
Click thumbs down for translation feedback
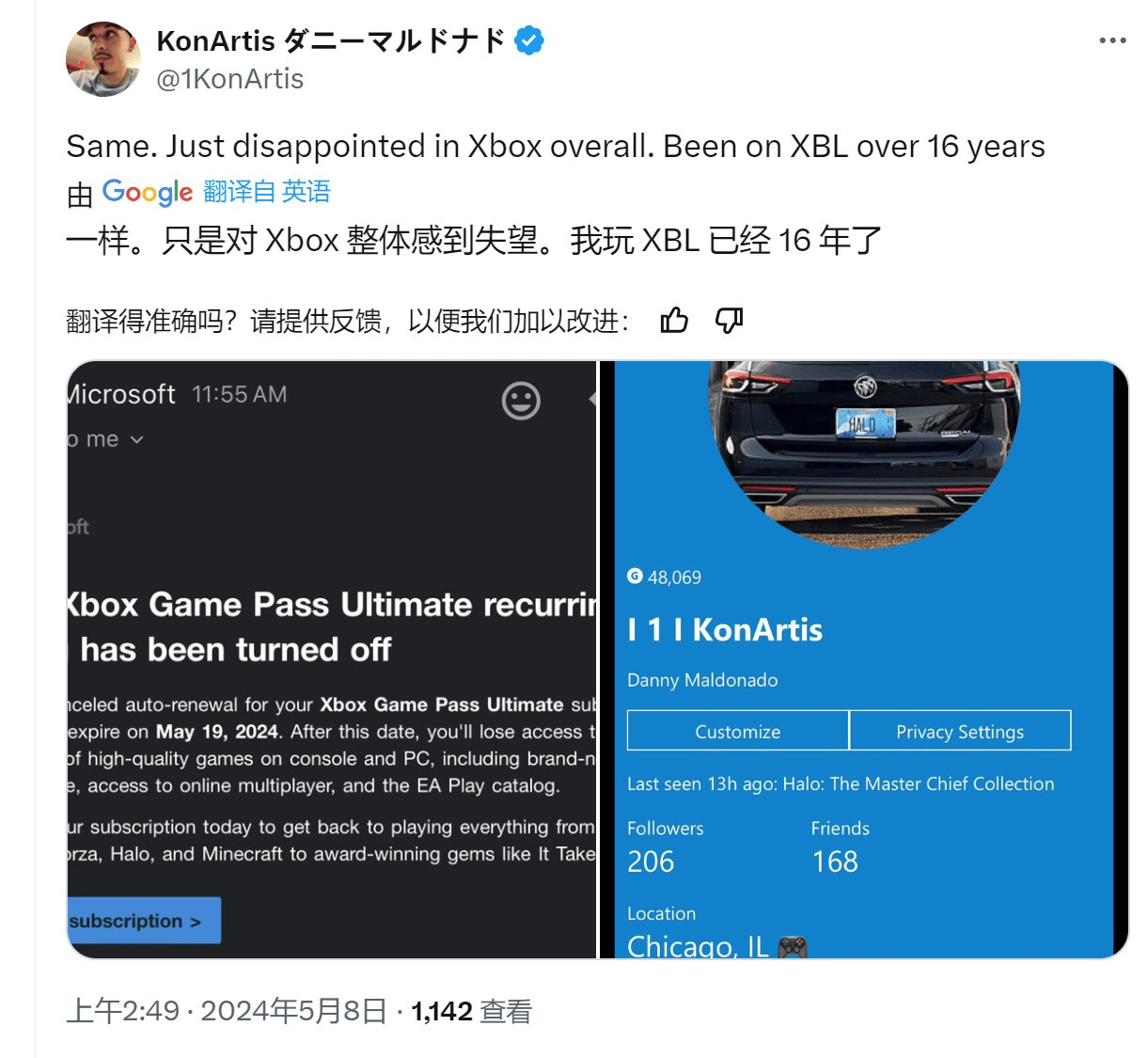click(x=729, y=321)
